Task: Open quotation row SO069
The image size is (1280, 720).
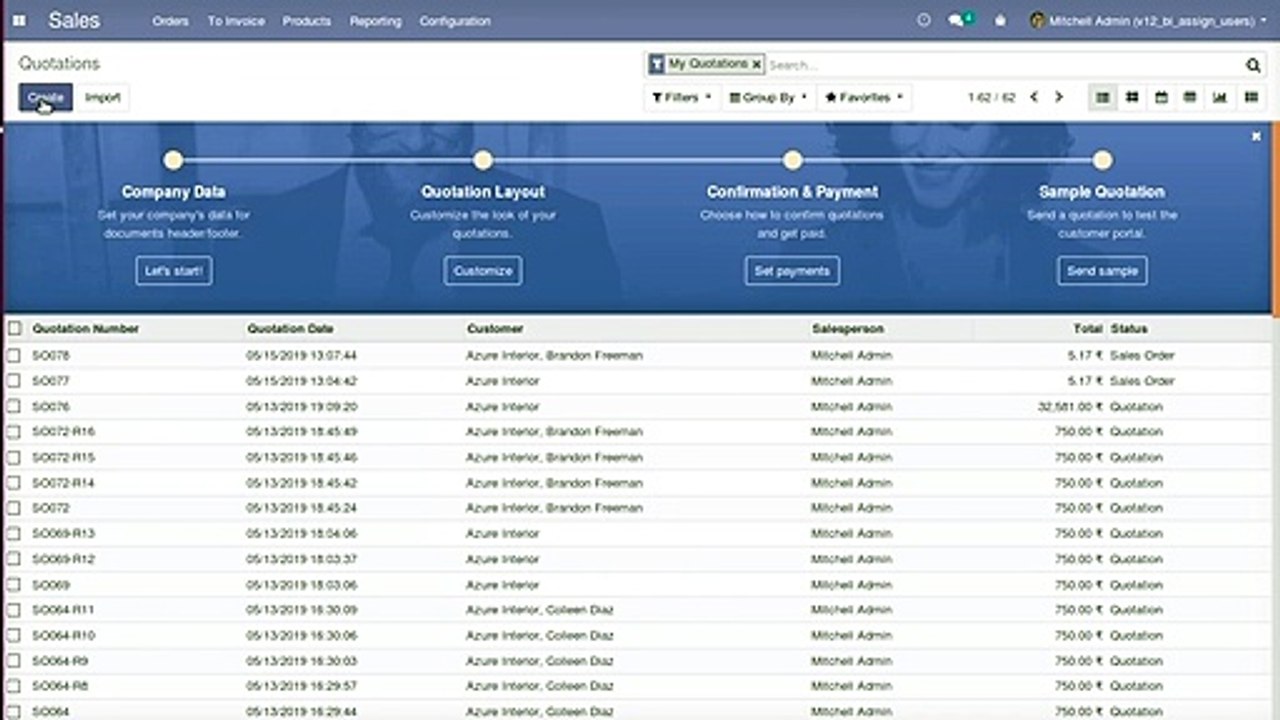Action: click(x=639, y=585)
